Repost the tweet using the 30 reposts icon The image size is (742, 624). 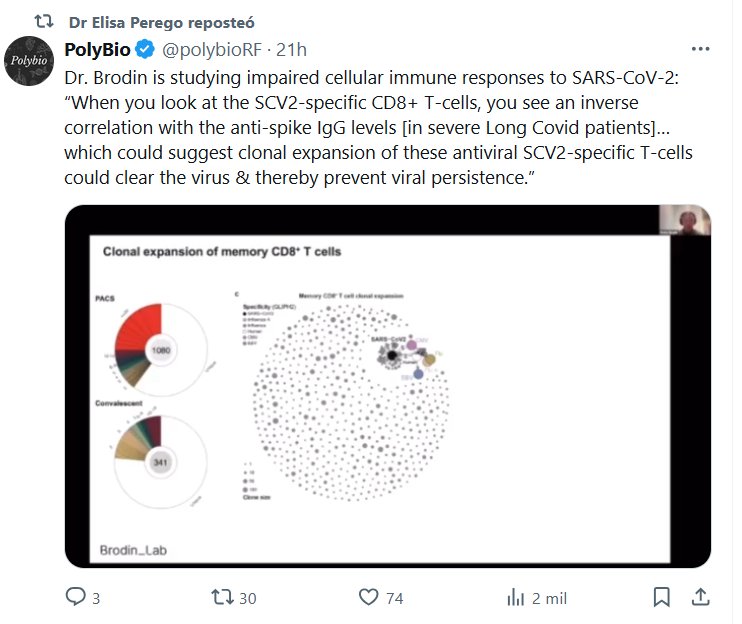(224, 597)
